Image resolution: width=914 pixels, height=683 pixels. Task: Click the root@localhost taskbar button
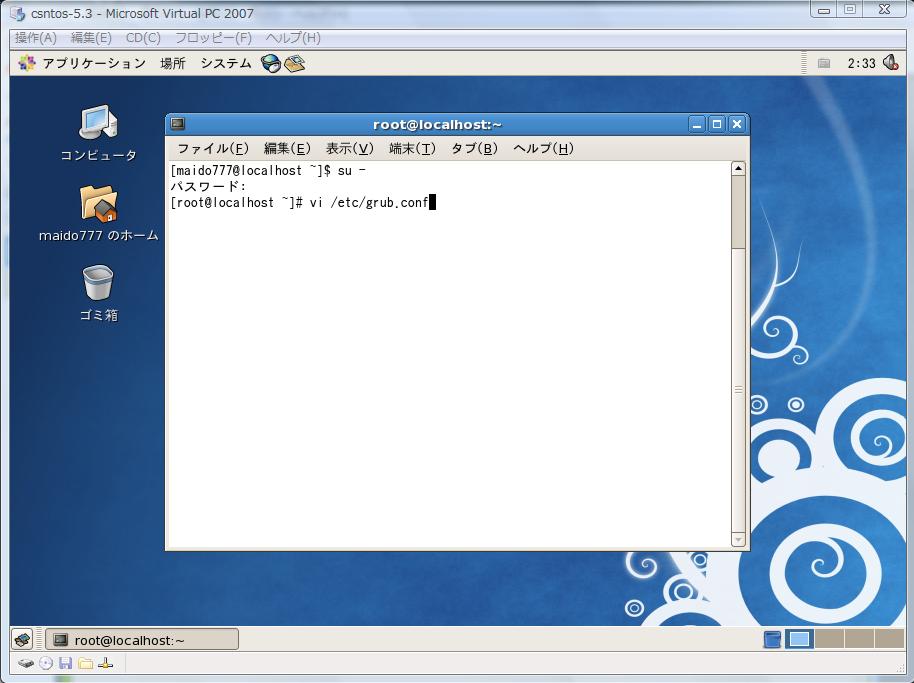(x=141, y=640)
